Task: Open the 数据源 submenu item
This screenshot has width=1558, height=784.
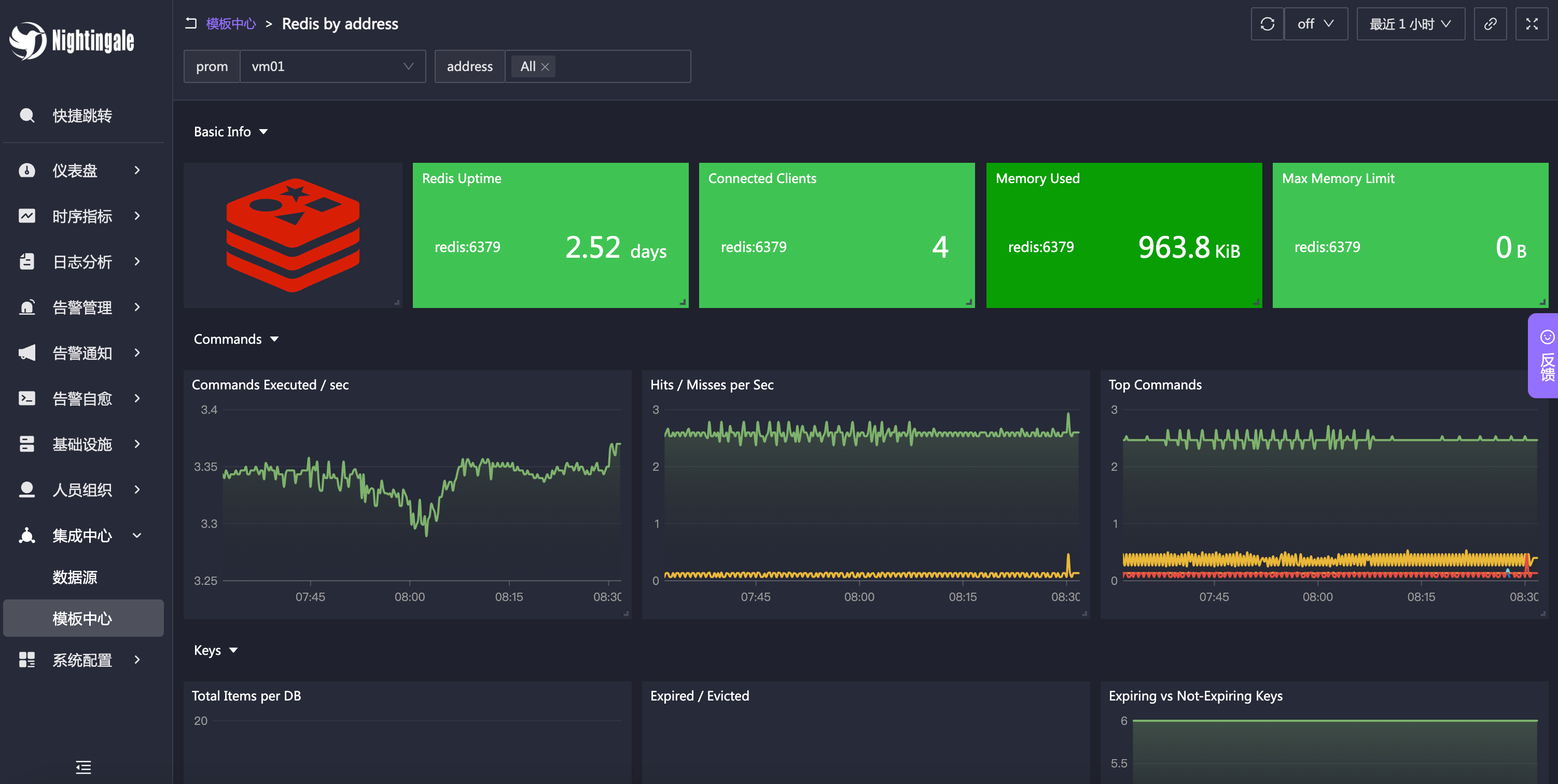Action: click(74, 577)
